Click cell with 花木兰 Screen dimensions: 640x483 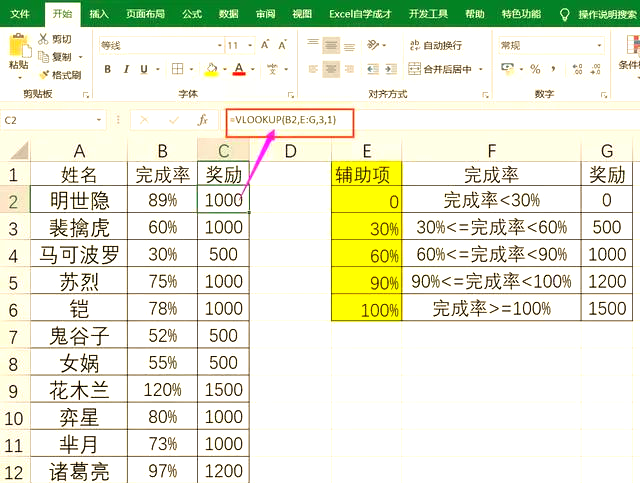coord(79,390)
